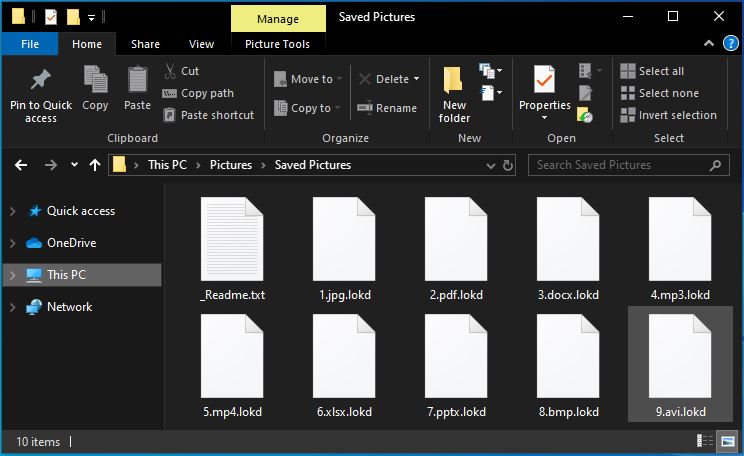Image resolution: width=744 pixels, height=456 pixels.
Task: Expand the Quick access tree node
Action: coord(13,211)
